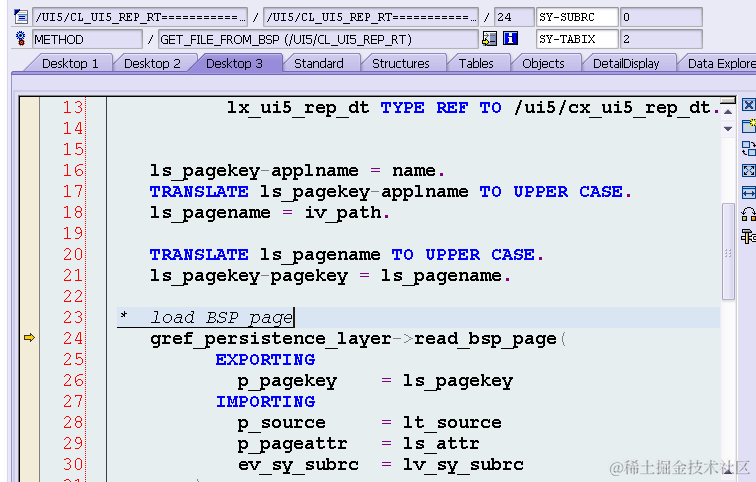Close the source code tool using the X icon
Screen dimensions: 756x482
point(748,105)
